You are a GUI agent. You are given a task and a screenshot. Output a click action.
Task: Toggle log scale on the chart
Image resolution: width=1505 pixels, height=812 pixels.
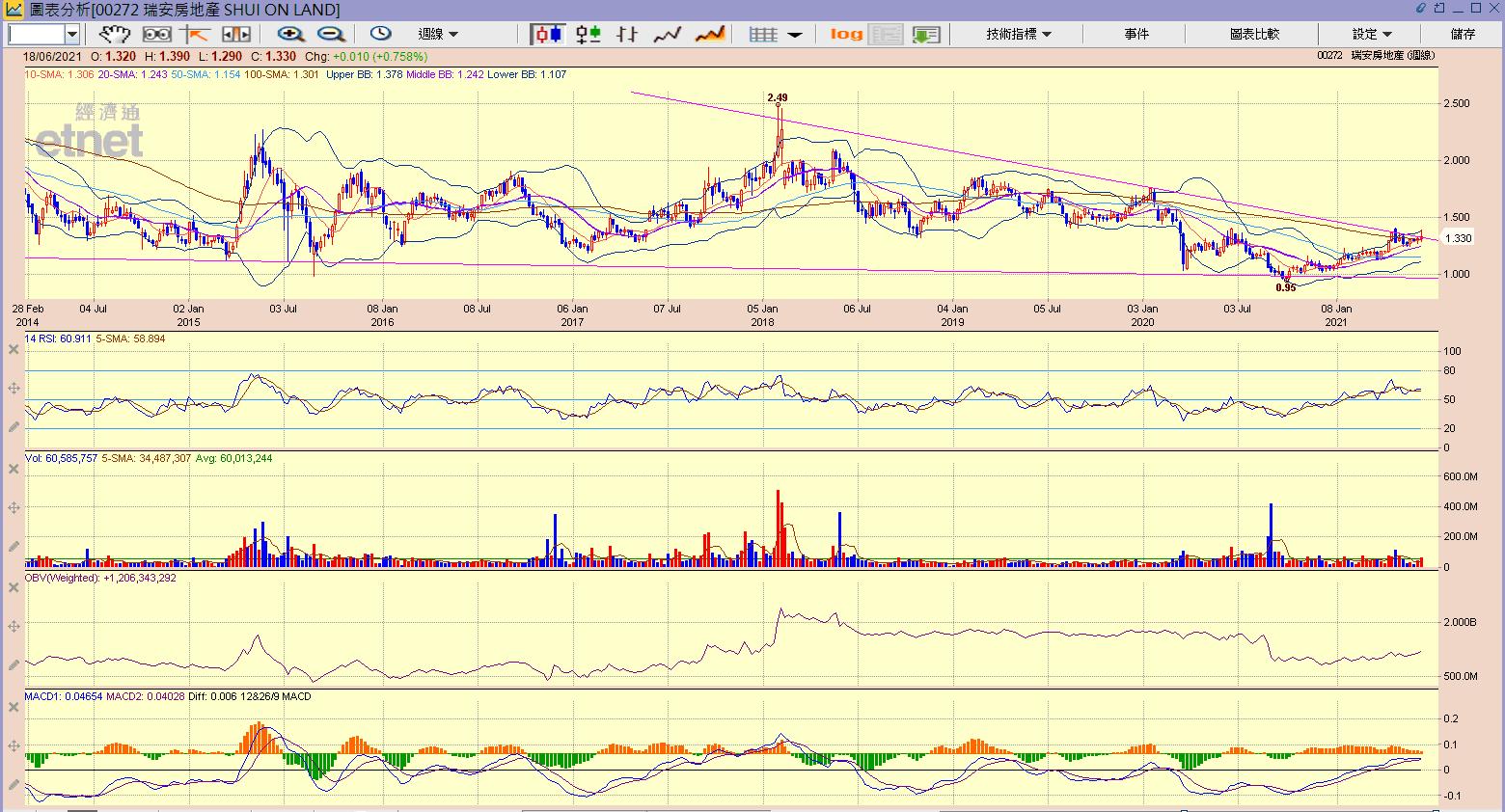click(846, 34)
